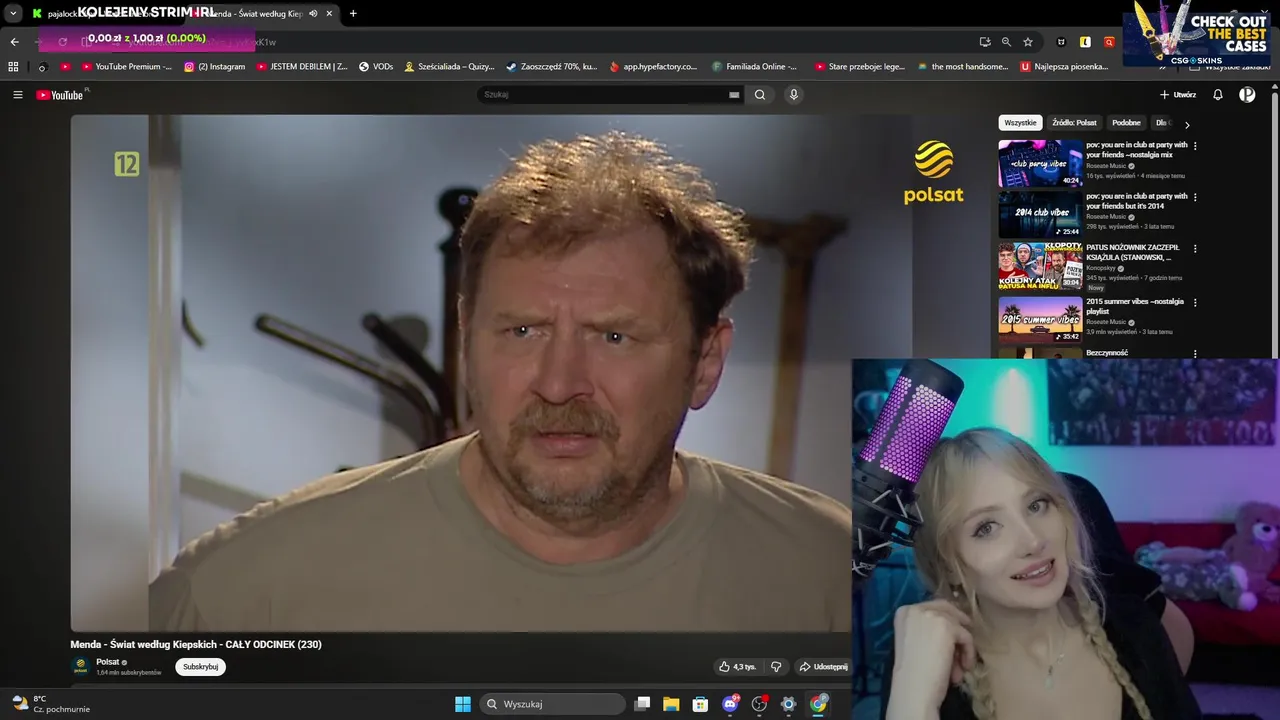The image size is (1280, 720).
Task: Select the 'Wszystkie' filter chip
Action: pyautogui.click(x=1020, y=123)
